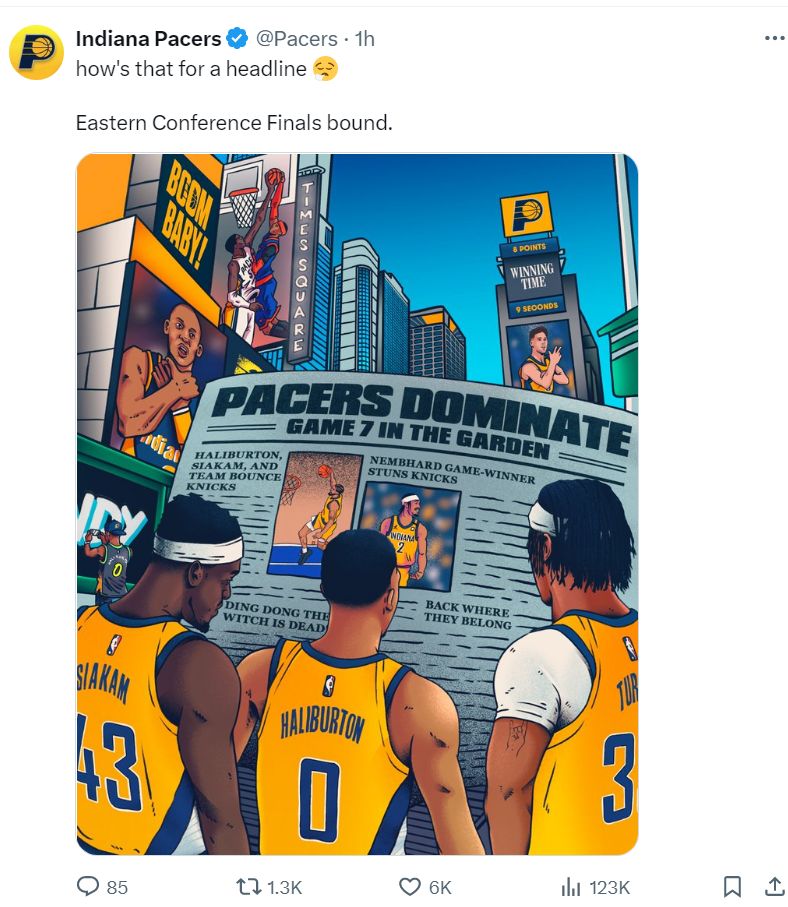Image resolution: width=788 pixels, height=907 pixels.
Task: Like the post with the heart icon
Action: coord(410,886)
